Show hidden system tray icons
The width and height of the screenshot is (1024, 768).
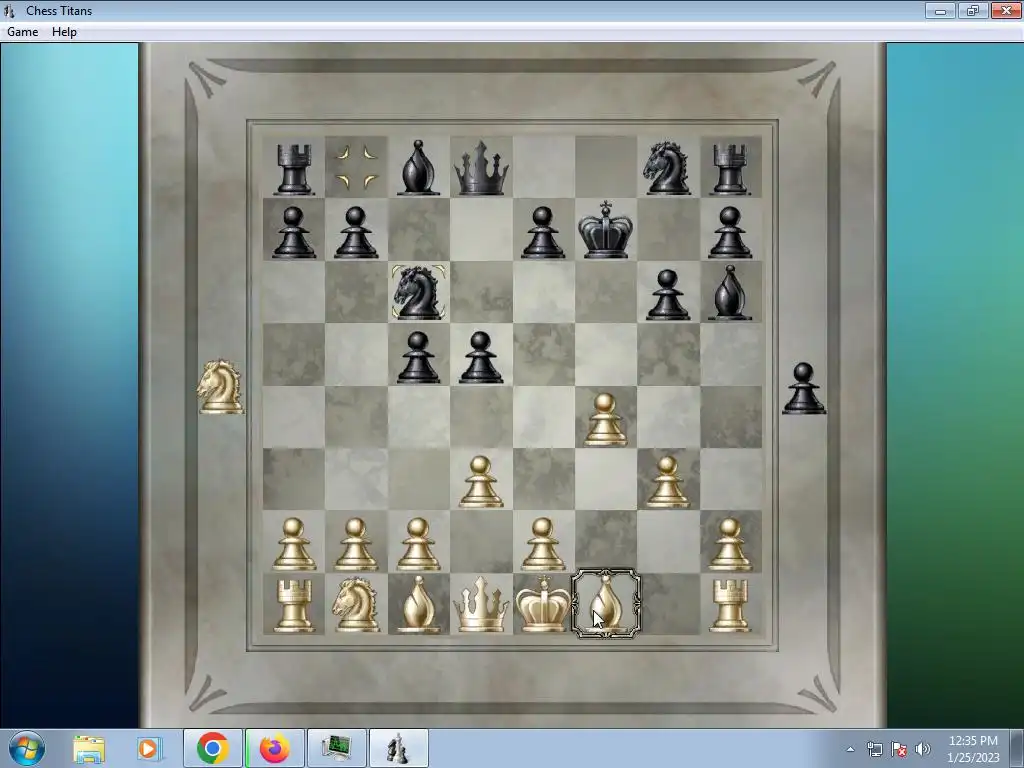point(850,749)
